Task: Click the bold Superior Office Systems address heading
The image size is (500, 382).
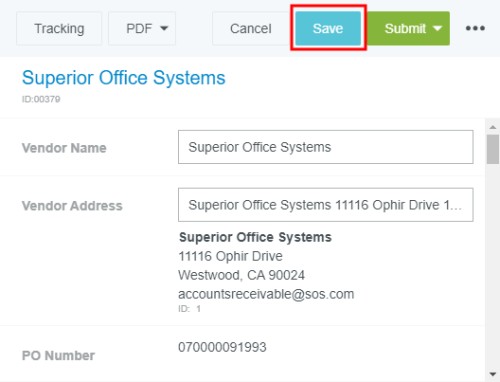Action: (x=255, y=237)
